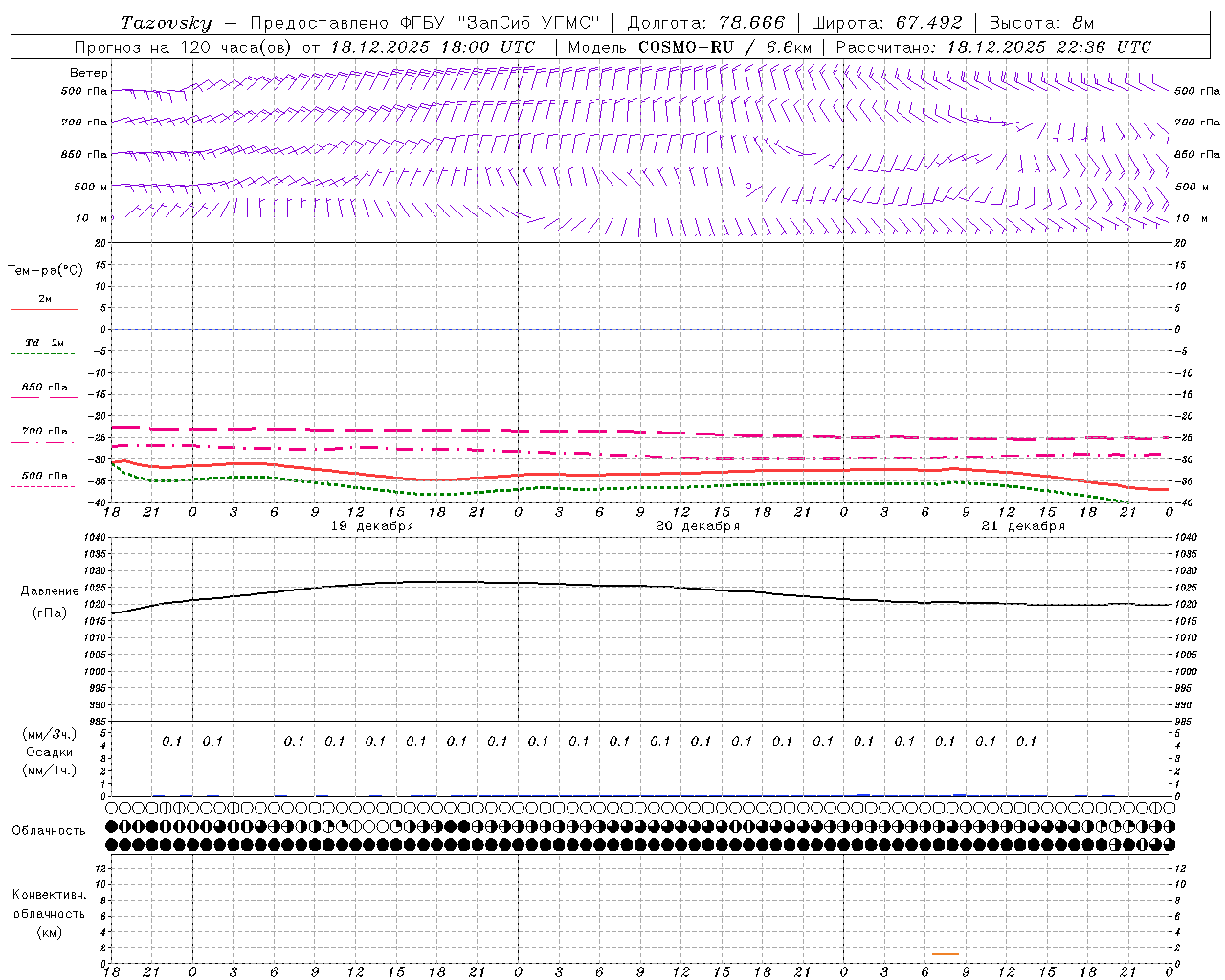Select the 'Широта: 67.492' latitude text

886,23
